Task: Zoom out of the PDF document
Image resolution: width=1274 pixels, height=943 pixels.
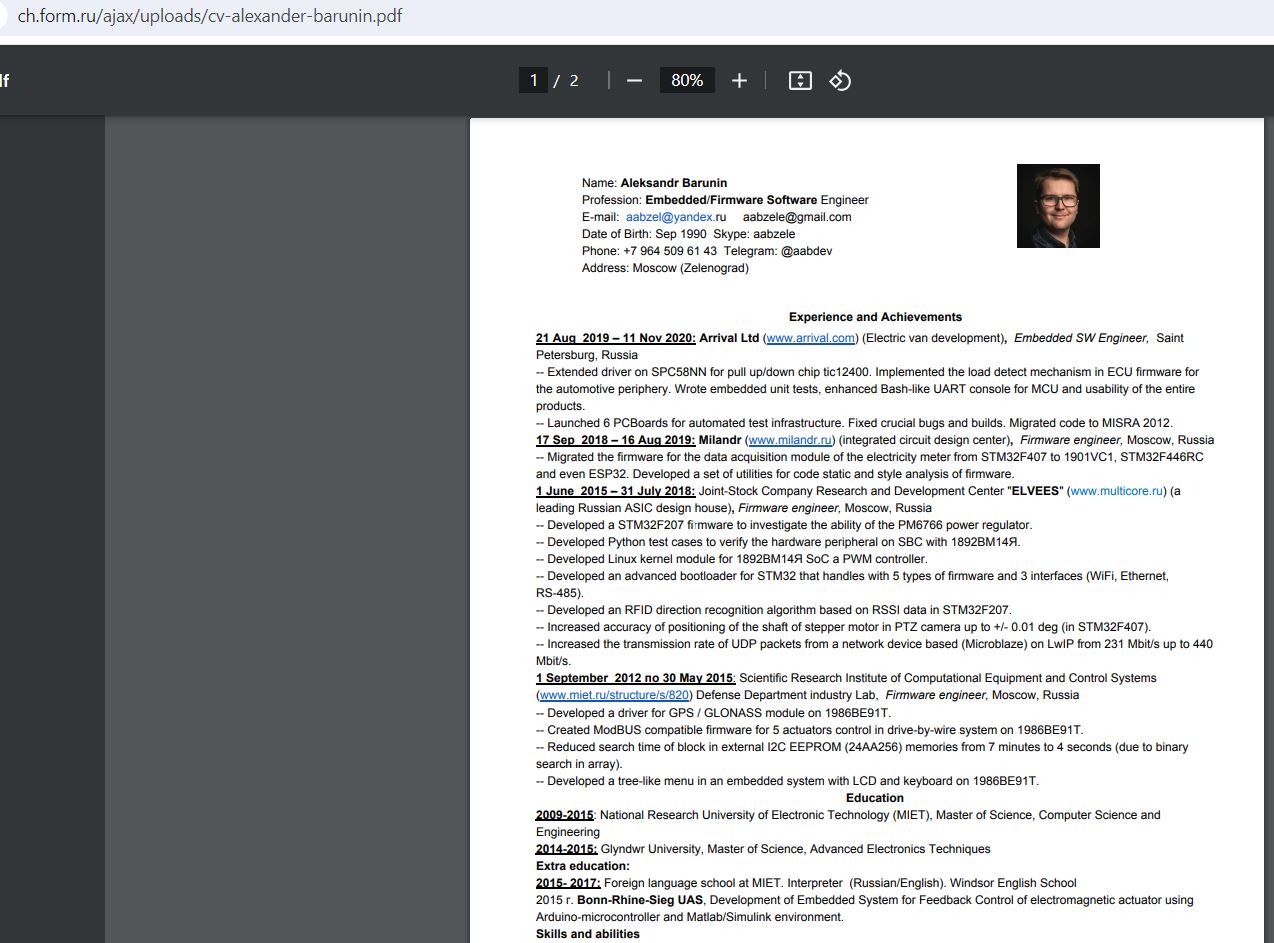Action: pyautogui.click(x=634, y=81)
